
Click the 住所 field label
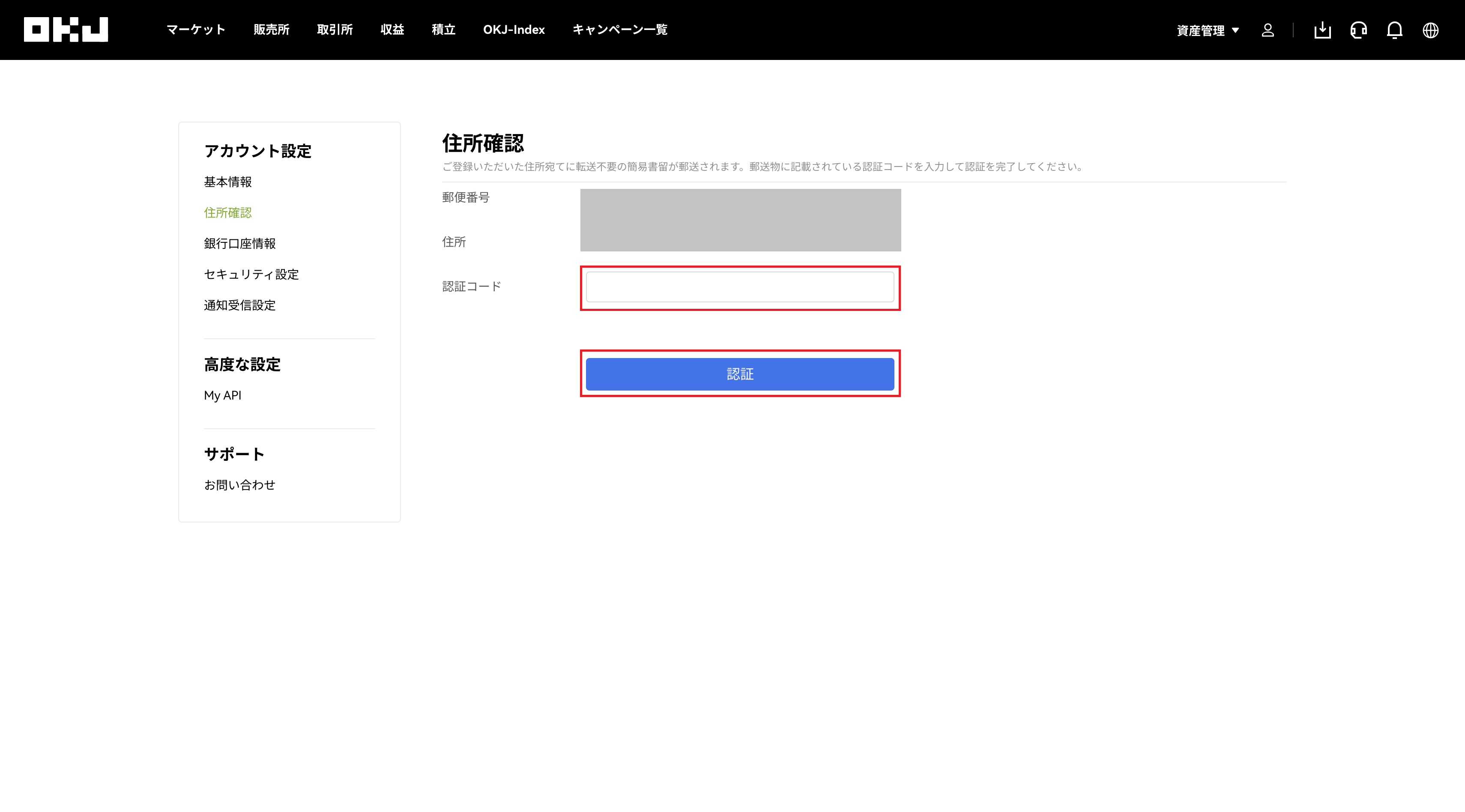click(x=454, y=242)
